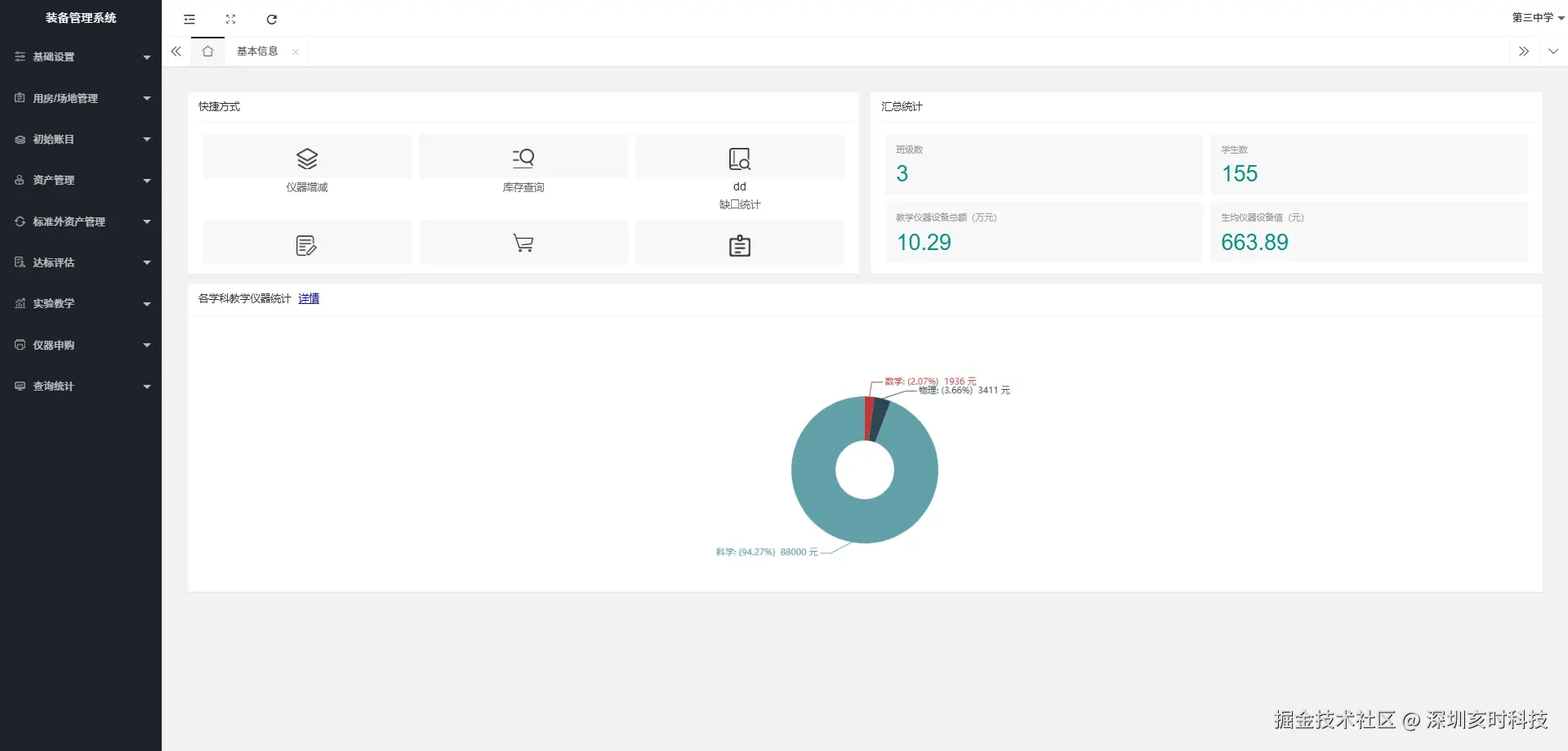Open the home tab icon
This screenshot has height=751, width=1568.
pyautogui.click(x=208, y=51)
